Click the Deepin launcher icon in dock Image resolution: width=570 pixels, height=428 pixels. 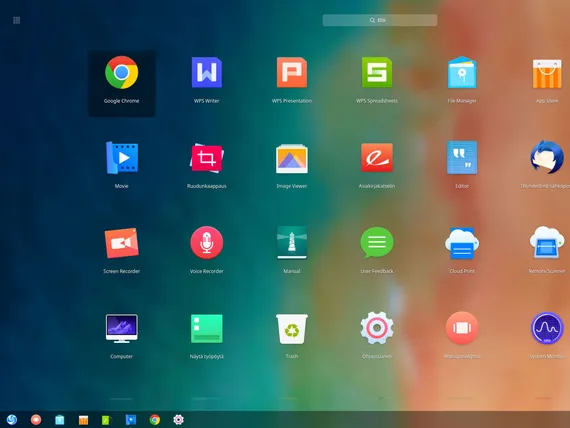12,420
